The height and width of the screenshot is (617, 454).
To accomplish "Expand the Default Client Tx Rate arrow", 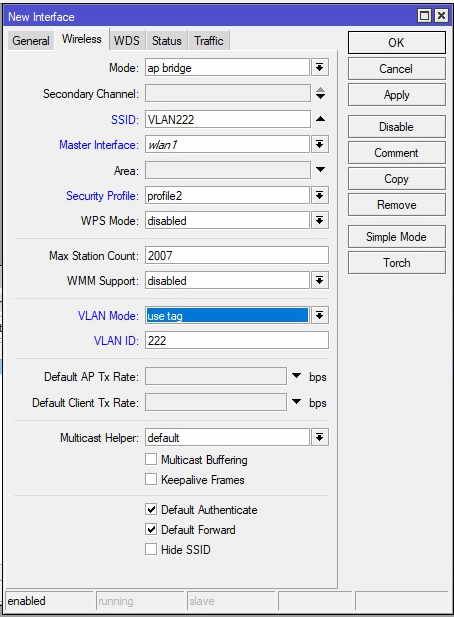I will click(x=297, y=402).
